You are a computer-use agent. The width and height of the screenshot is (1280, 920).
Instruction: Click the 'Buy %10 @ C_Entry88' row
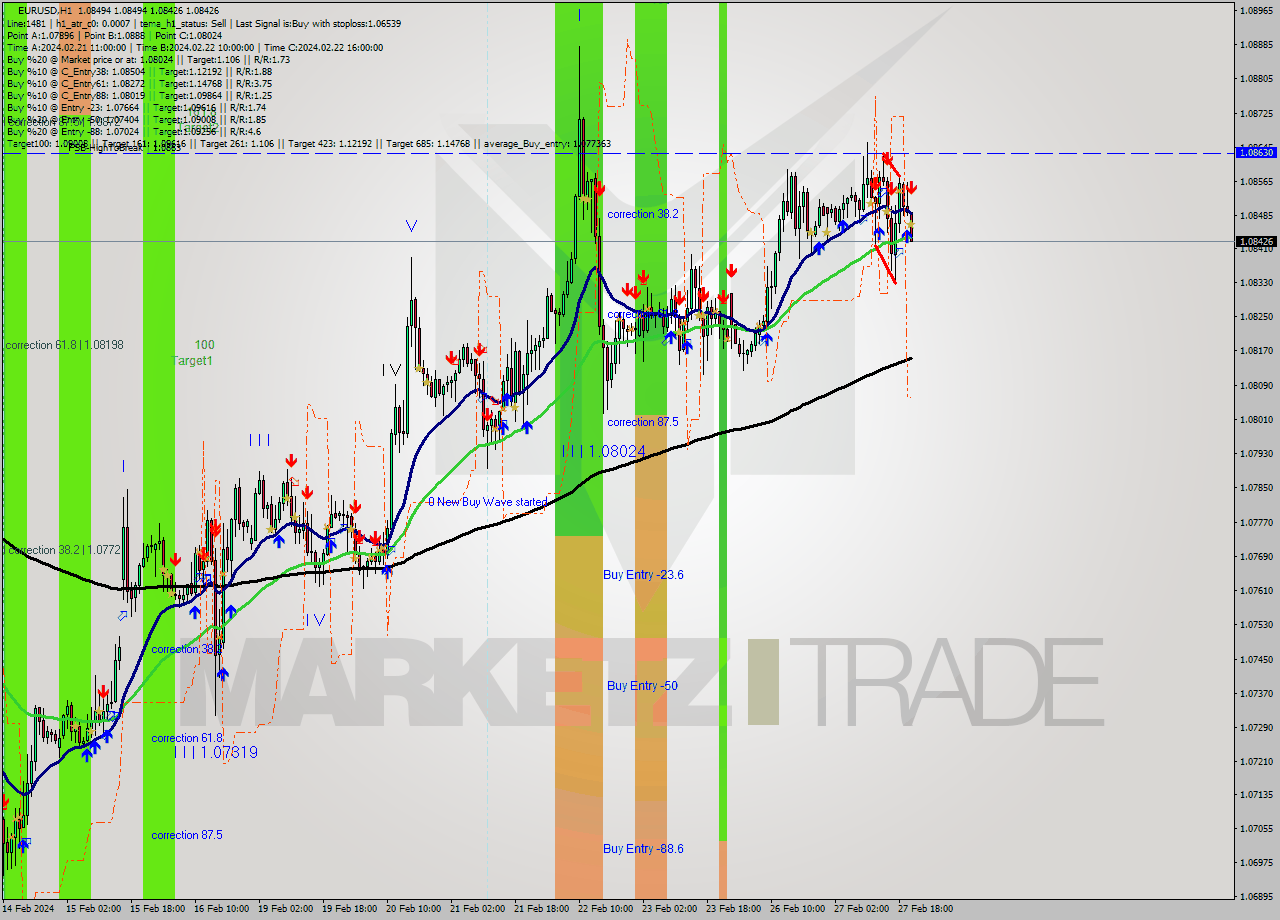(x=139, y=95)
